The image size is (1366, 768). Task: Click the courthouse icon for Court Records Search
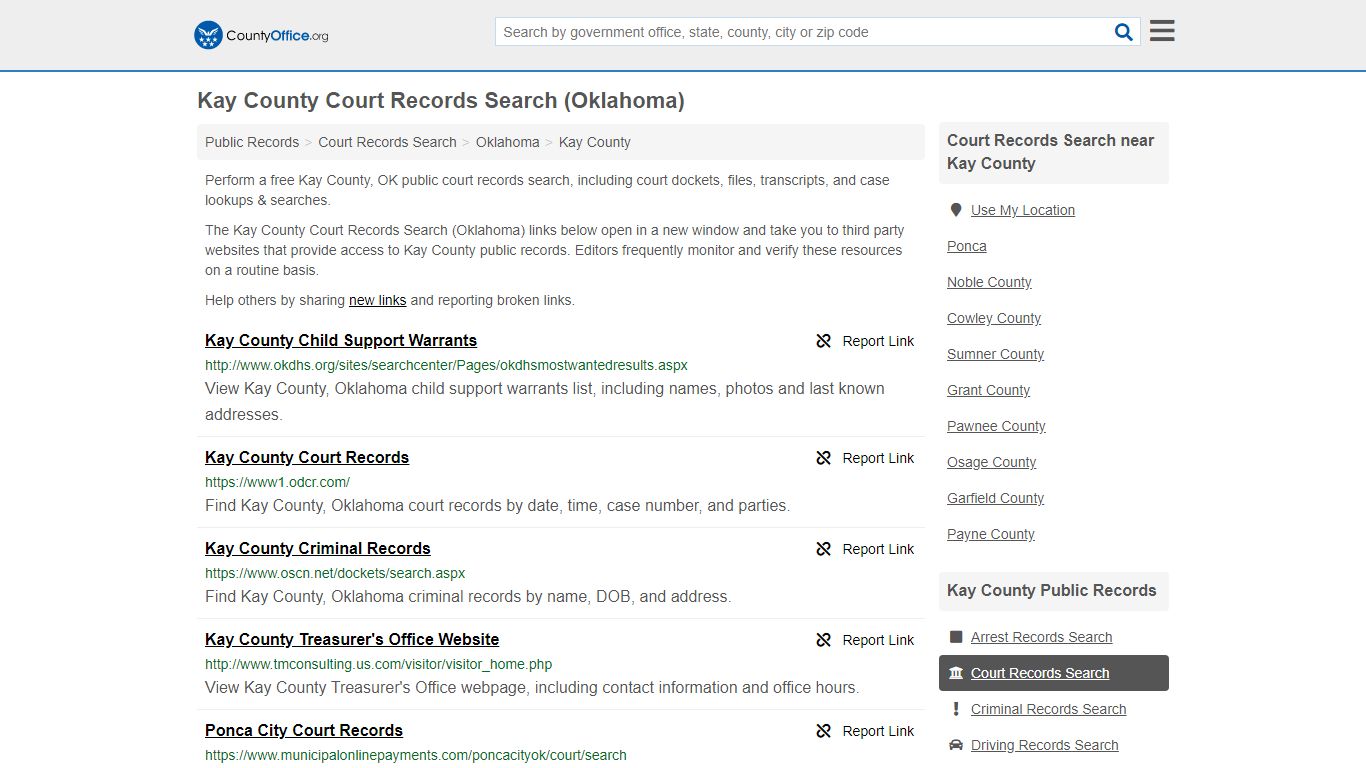point(956,673)
